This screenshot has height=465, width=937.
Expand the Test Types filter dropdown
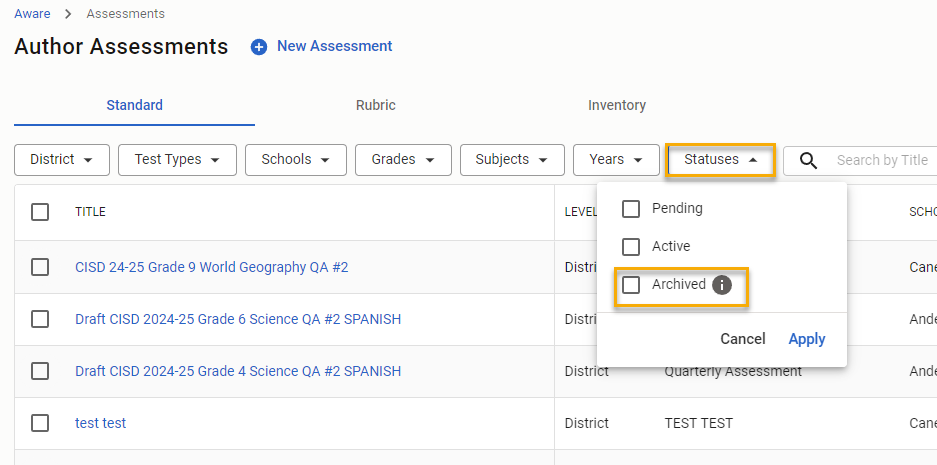177,160
